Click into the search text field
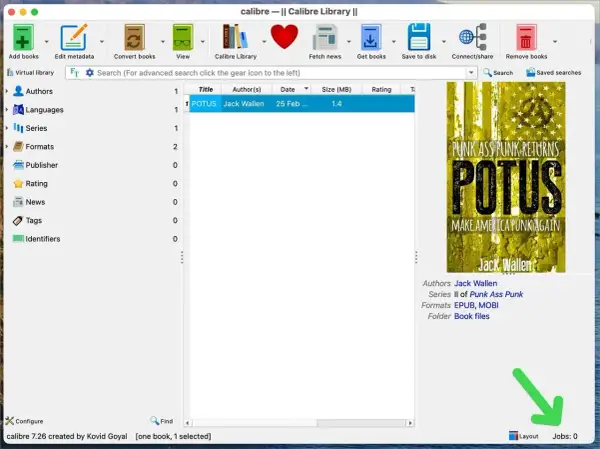600x449 pixels. pyautogui.click(x=280, y=73)
